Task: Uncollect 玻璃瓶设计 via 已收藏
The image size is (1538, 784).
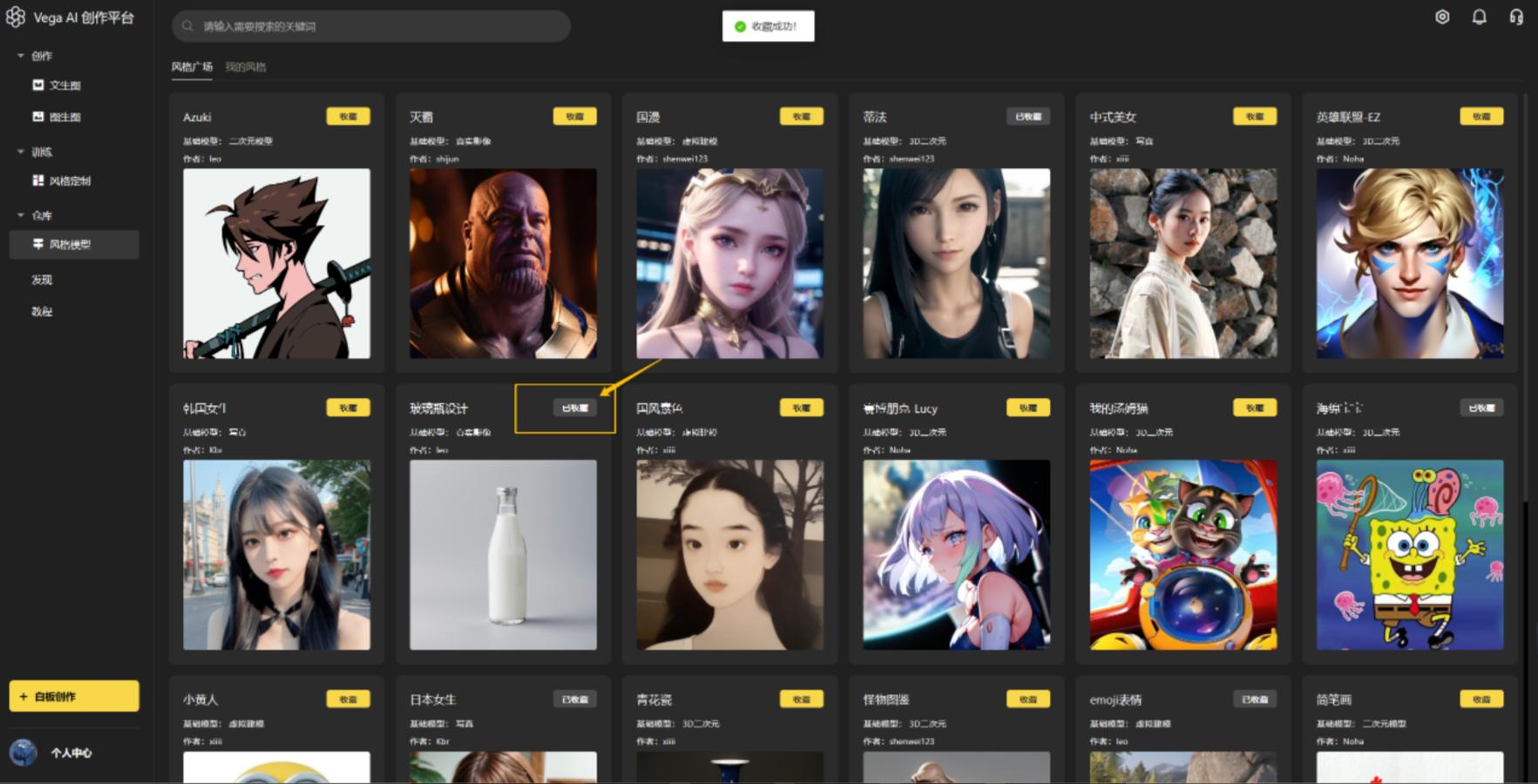Action: [574, 408]
